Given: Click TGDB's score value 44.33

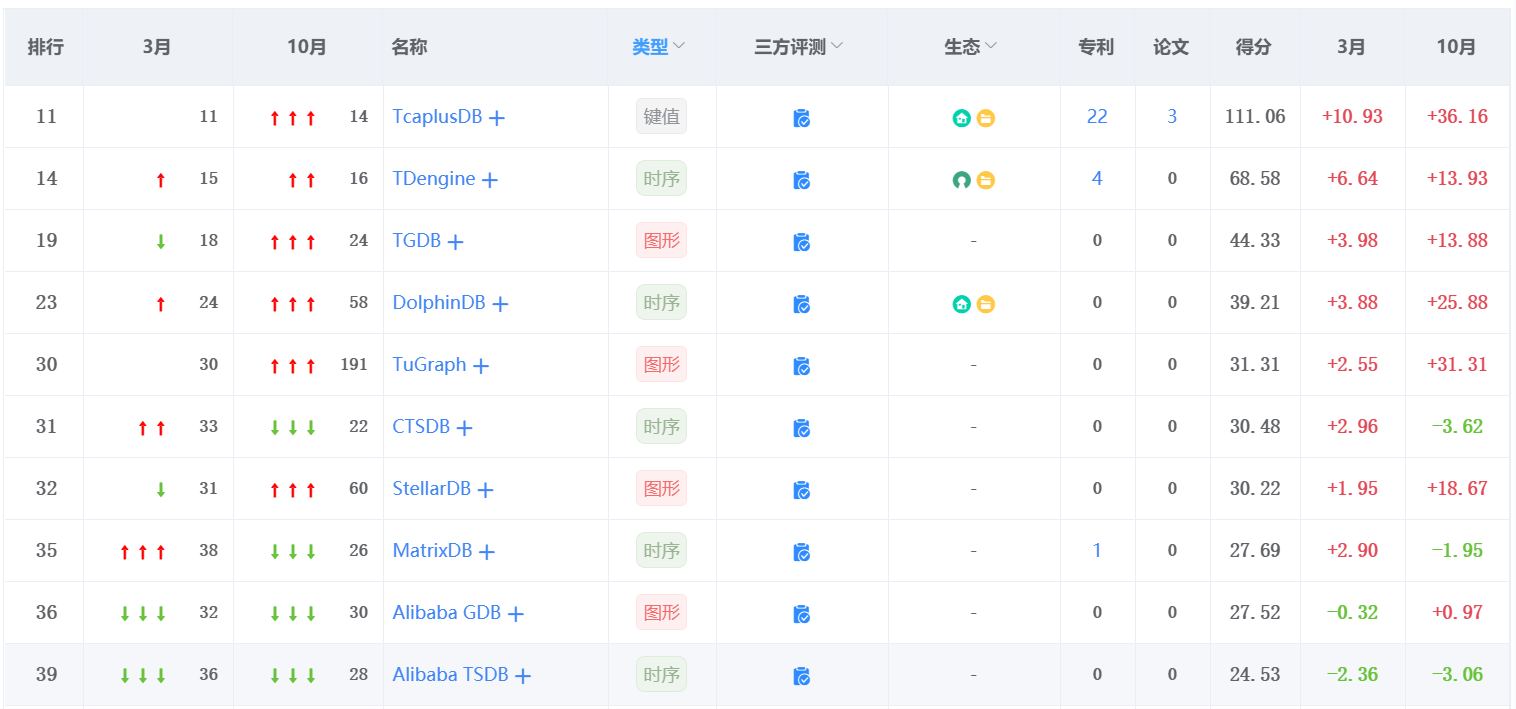Looking at the screenshot, I should [1254, 240].
